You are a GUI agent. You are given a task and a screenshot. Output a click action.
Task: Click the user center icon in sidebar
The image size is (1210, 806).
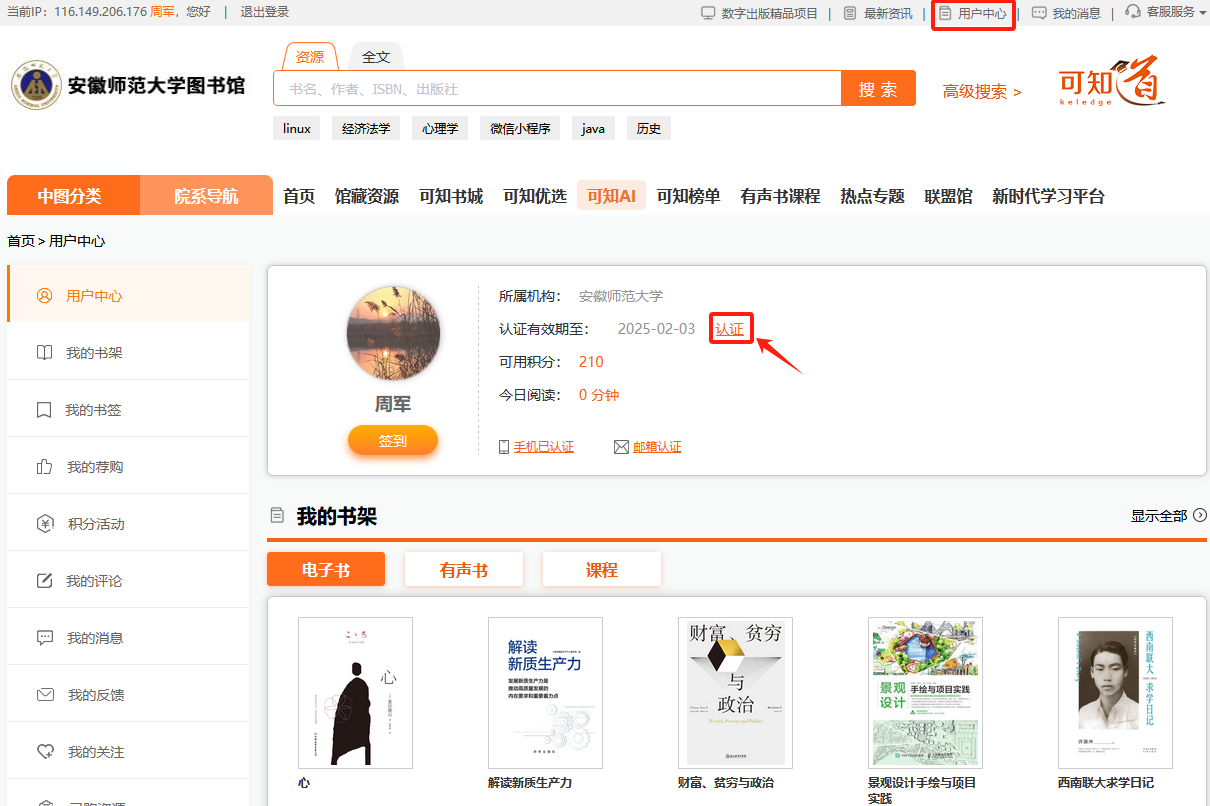tap(44, 296)
